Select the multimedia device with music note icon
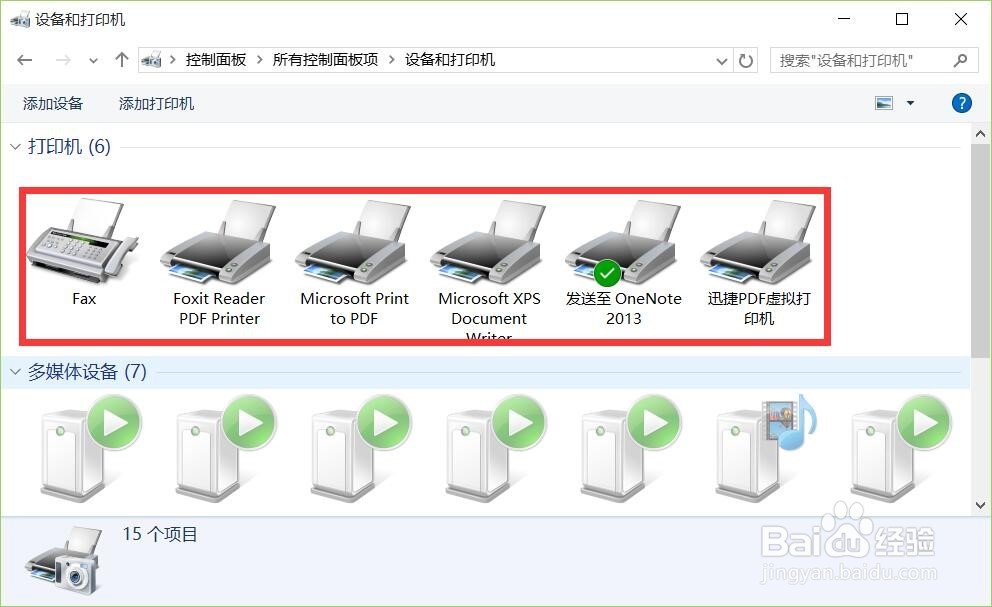Image resolution: width=992 pixels, height=607 pixels. (x=766, y=447)
